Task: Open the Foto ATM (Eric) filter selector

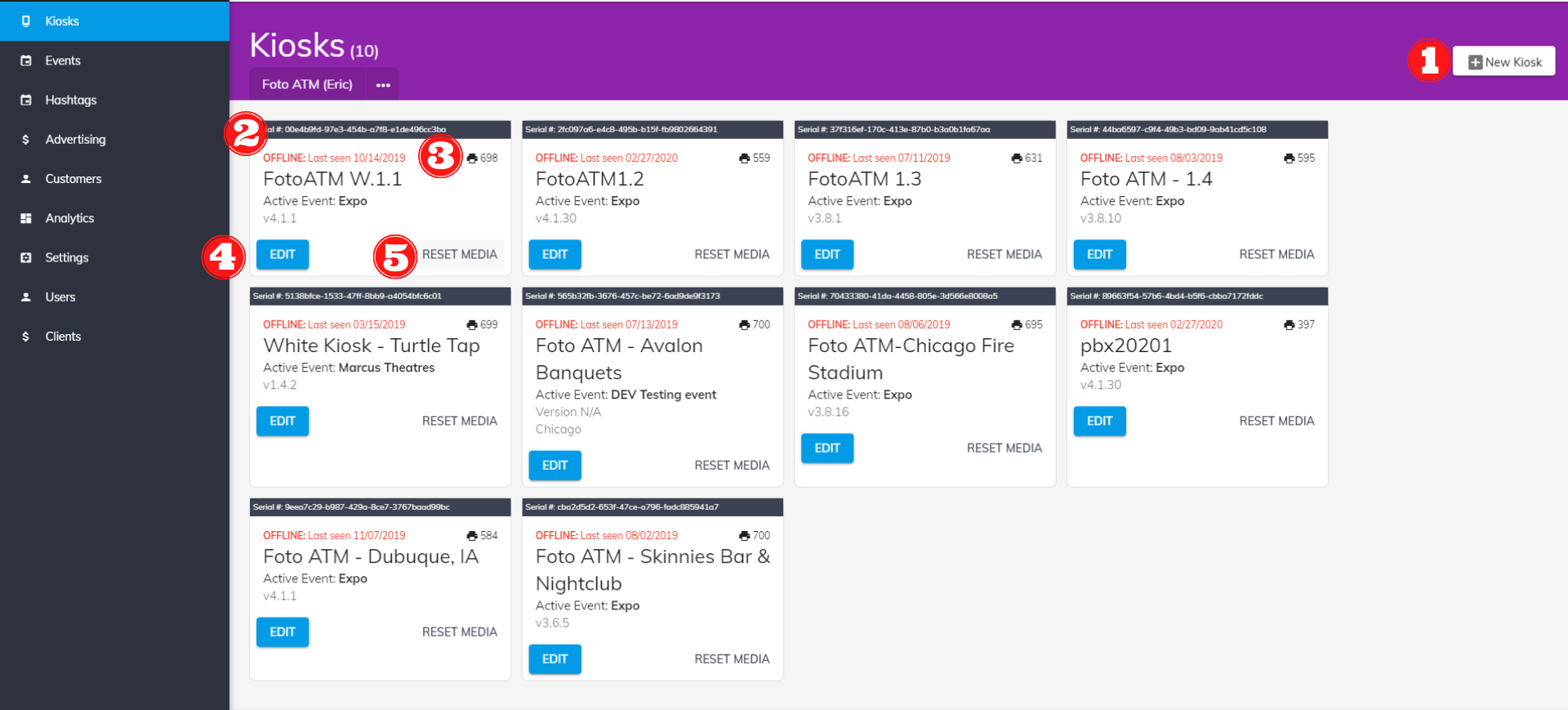Action: tap(306, 83)
